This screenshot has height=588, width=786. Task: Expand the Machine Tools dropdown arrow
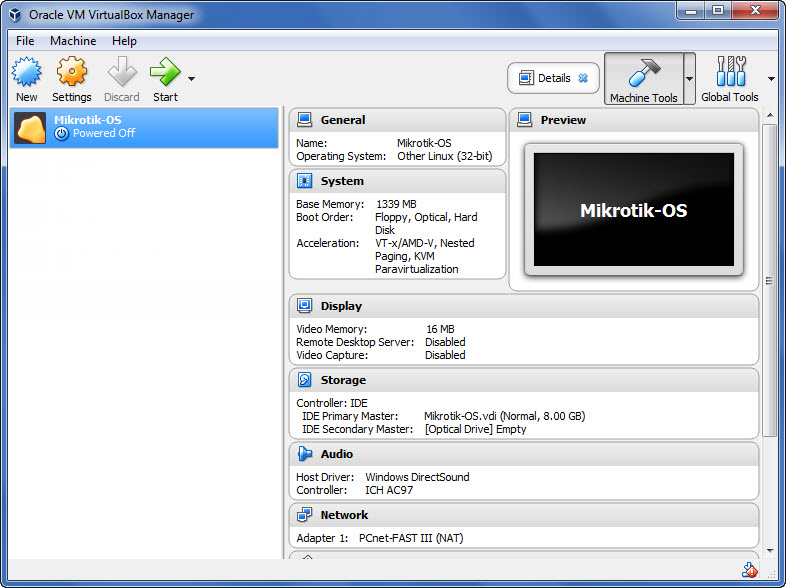click(689, 79)
